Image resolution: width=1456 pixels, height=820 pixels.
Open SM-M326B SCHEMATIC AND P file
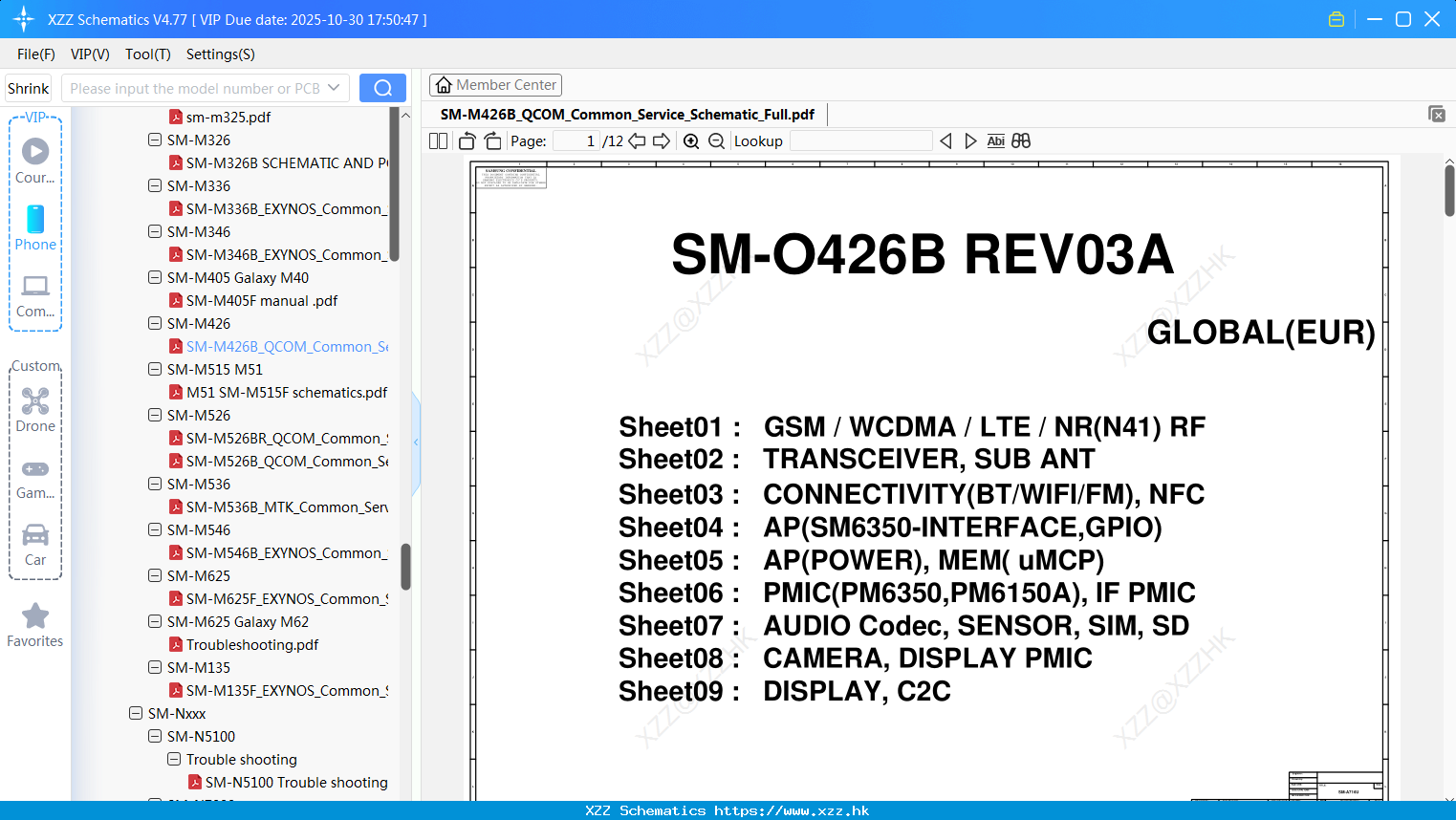pos(287,162)
